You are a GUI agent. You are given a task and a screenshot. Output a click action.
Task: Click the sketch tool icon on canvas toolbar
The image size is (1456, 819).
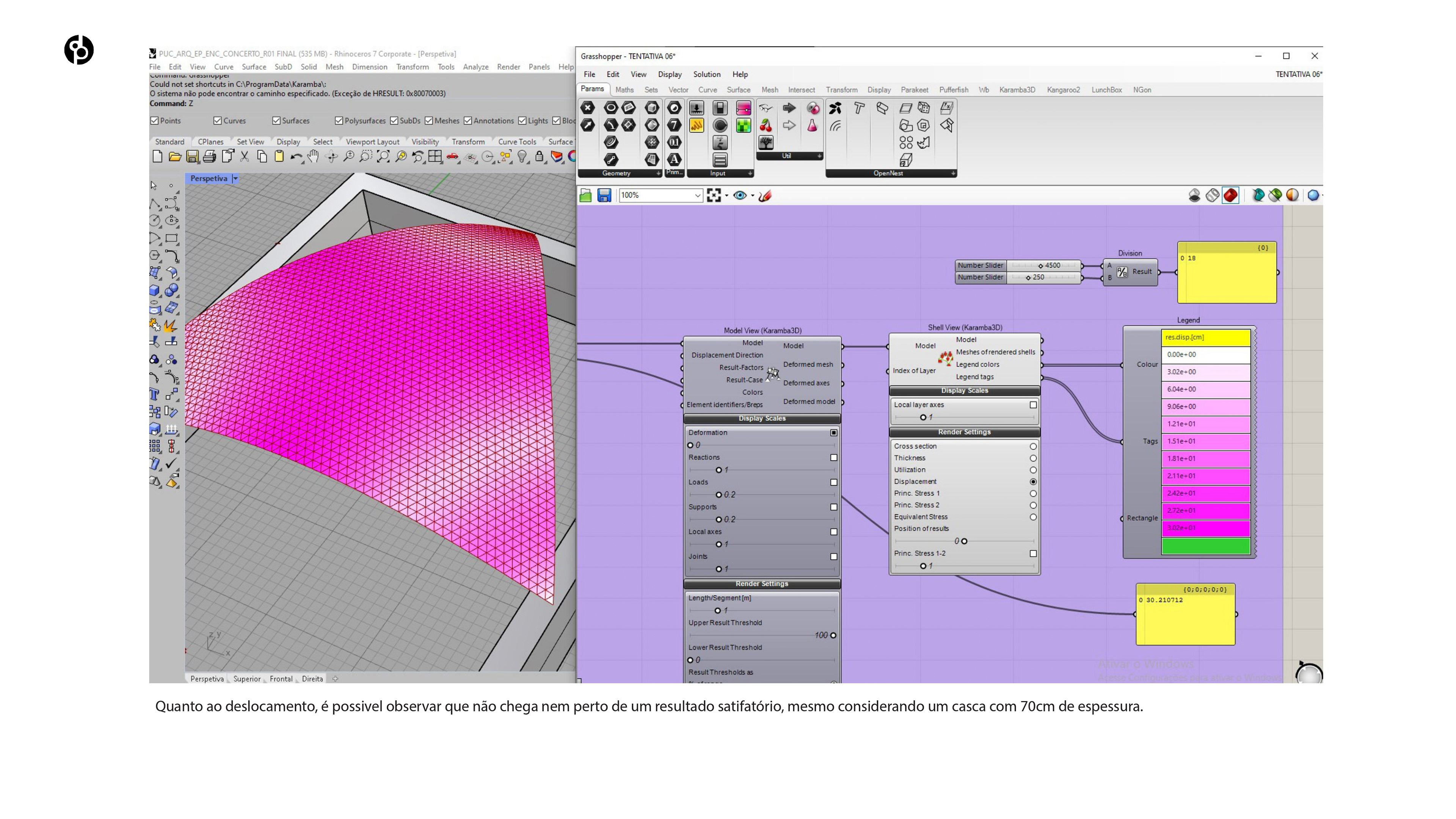pos(765,196)
